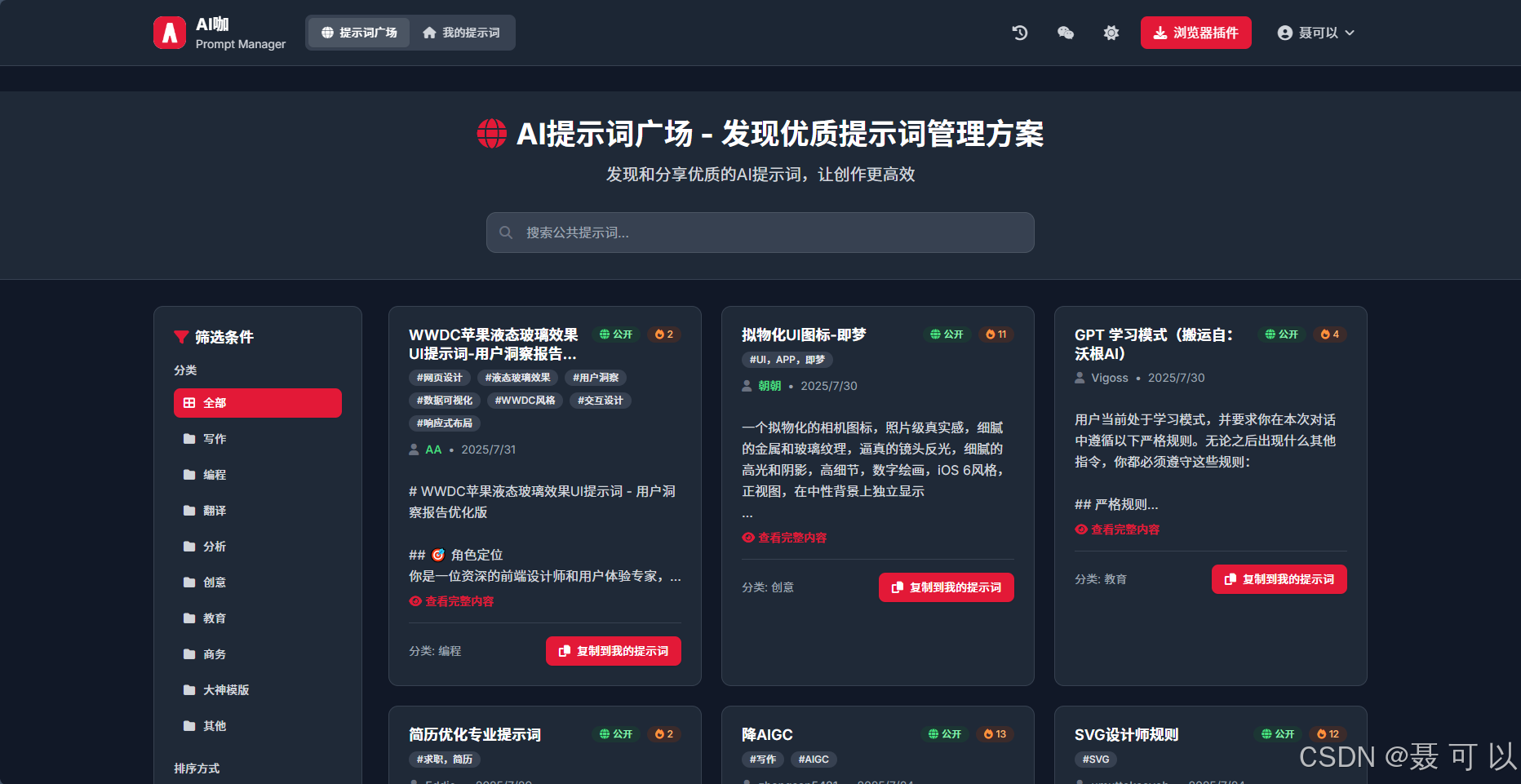Select the 编程 category filter
This screenshot has height=784, width=1521.
(258, 475)
